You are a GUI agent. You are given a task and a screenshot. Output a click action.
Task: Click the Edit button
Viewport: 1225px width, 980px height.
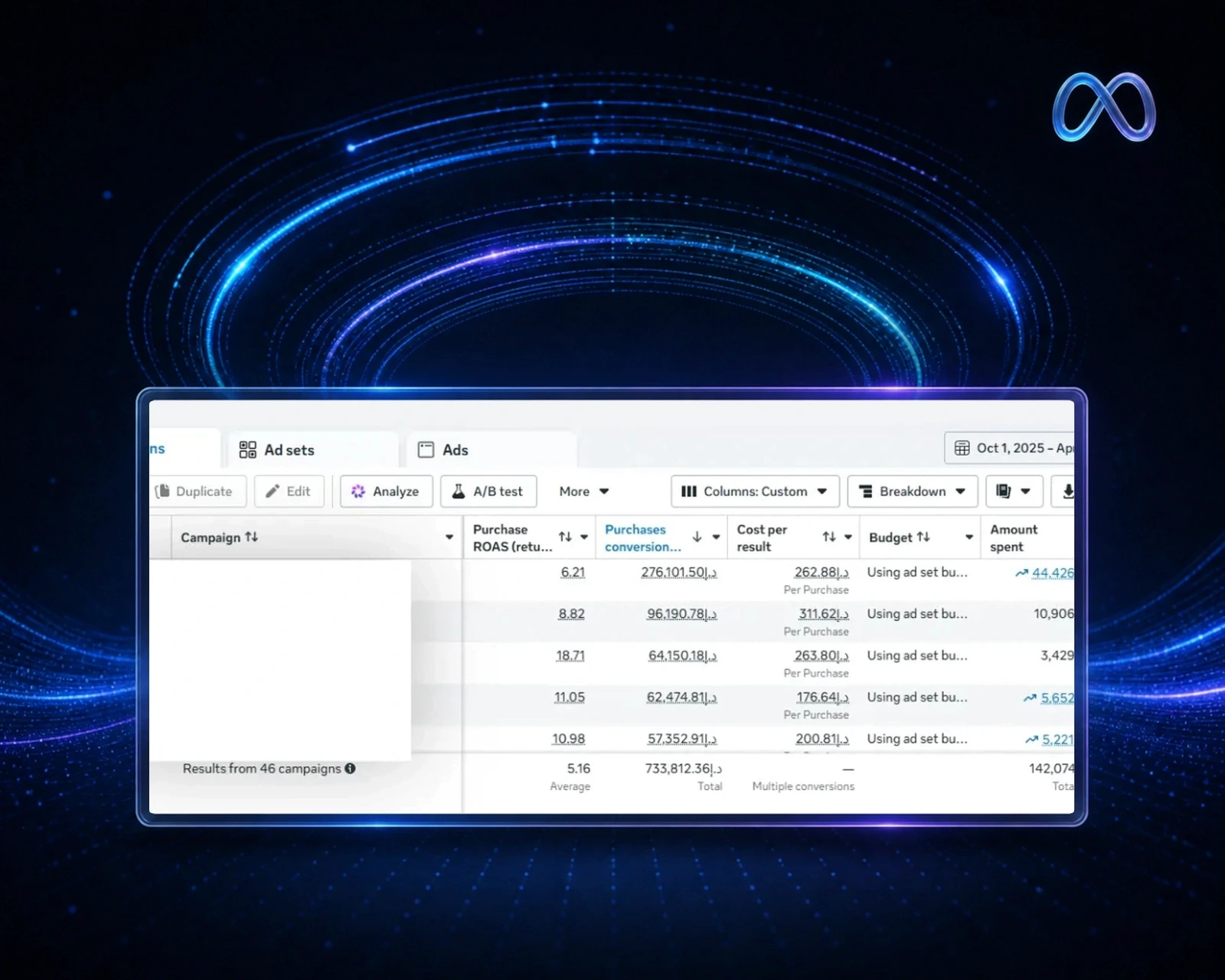(289, 492)
